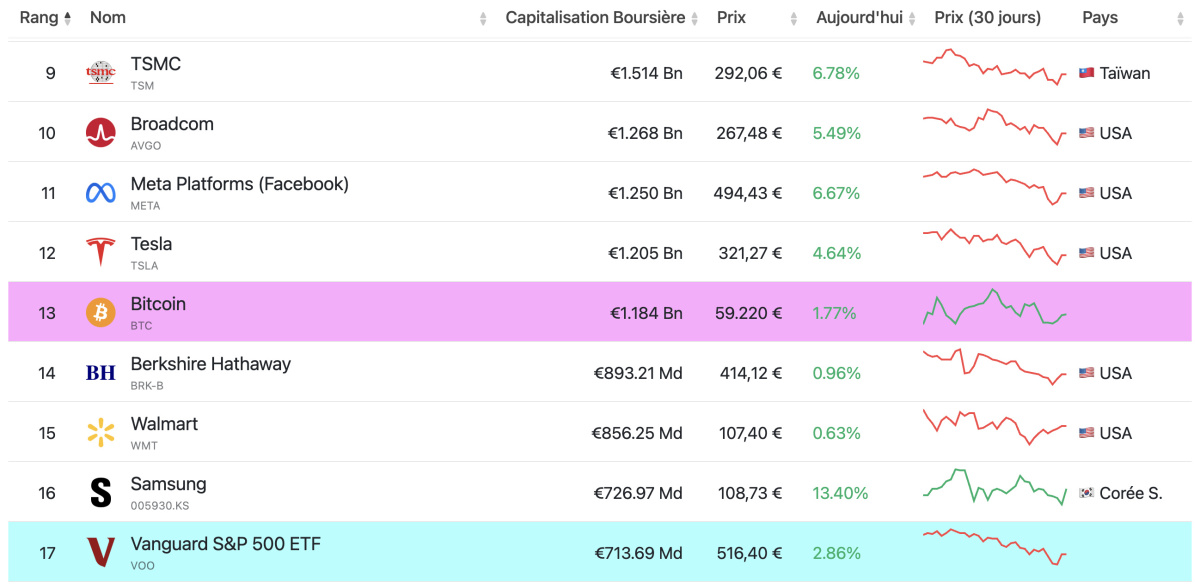Image resolution: width=1200 pixels, height=588 pixels.
Task: Click the Taiwan flag in TSMC row
Action: [x=1087, y=73]
